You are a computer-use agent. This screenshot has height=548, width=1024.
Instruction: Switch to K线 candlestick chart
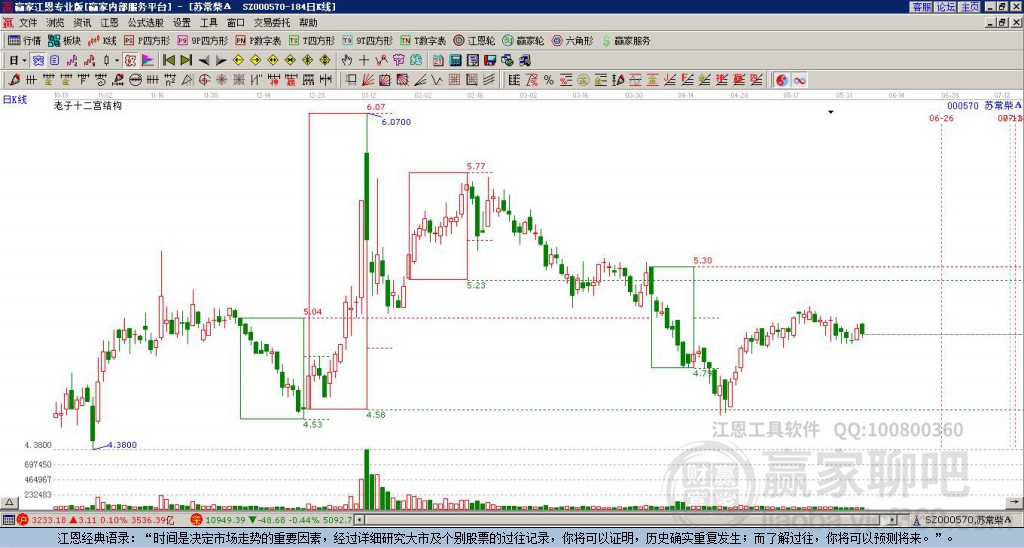(102, 40)
